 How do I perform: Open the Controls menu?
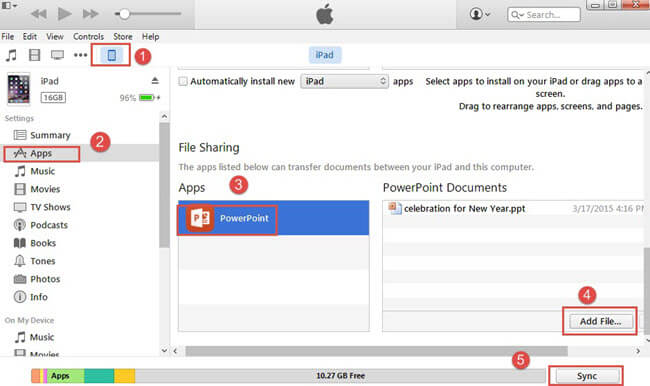click(x=88, y=36)
